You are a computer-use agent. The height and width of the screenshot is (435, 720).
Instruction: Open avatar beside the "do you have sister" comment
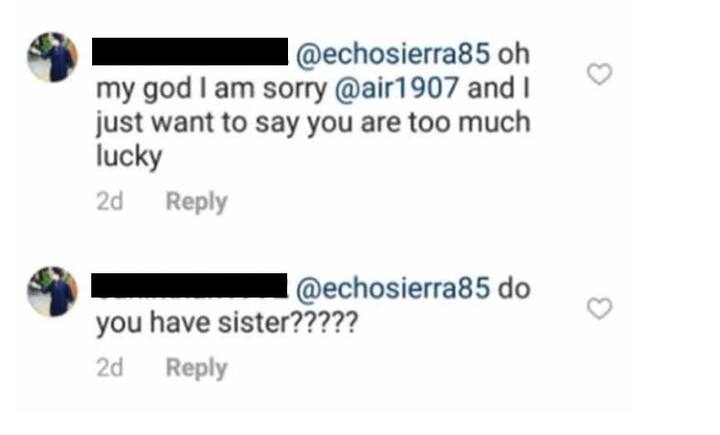pos(52,291)
